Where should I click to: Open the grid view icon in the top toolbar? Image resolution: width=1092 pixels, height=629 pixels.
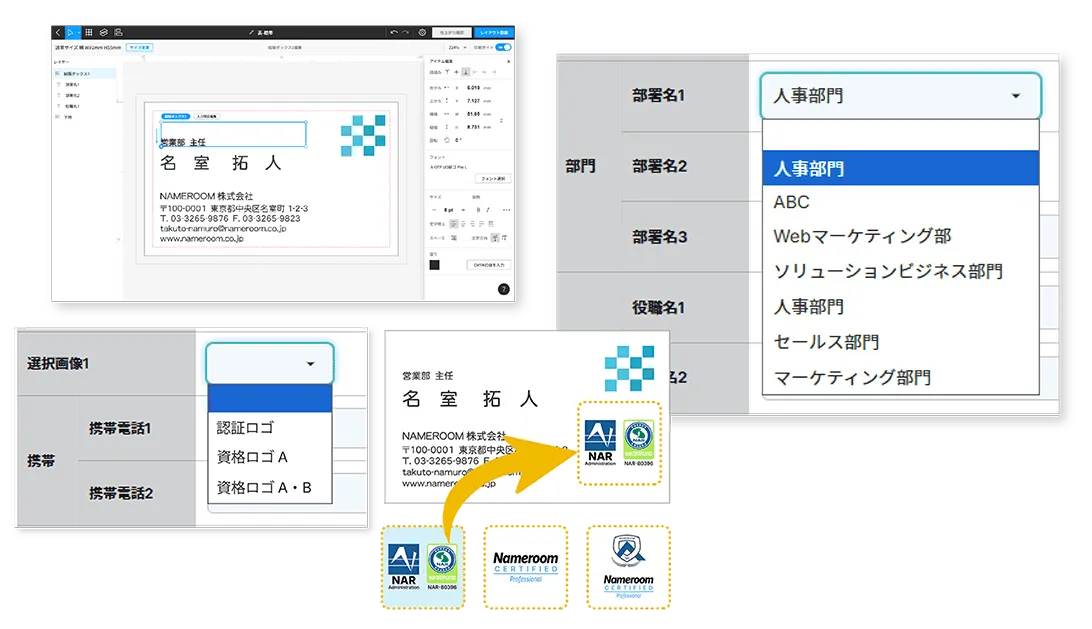(x=90, y=33)
